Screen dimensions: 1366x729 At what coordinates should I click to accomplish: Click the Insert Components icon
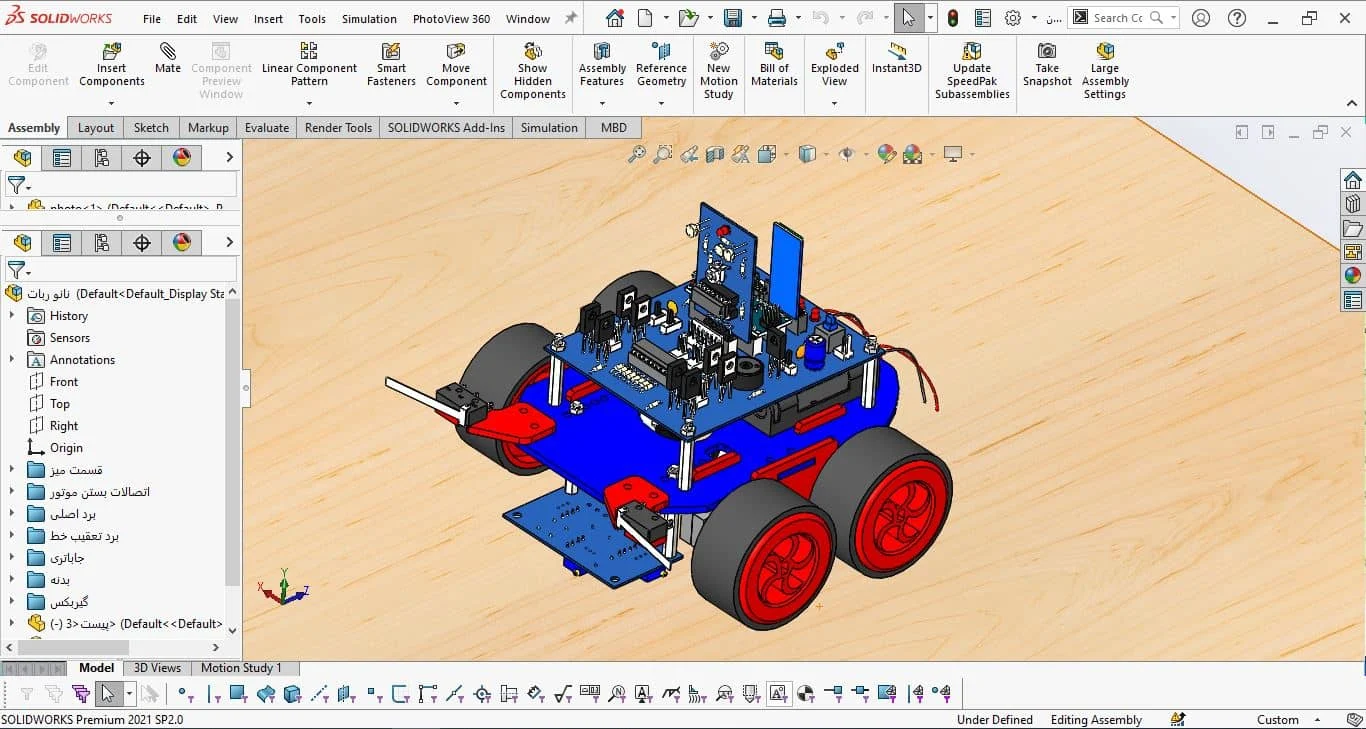(112, 65)
